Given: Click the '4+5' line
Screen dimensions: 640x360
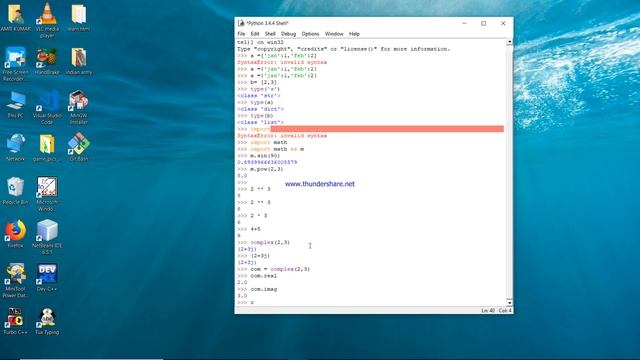Looking at the screenshot, I should coord(249,229).
